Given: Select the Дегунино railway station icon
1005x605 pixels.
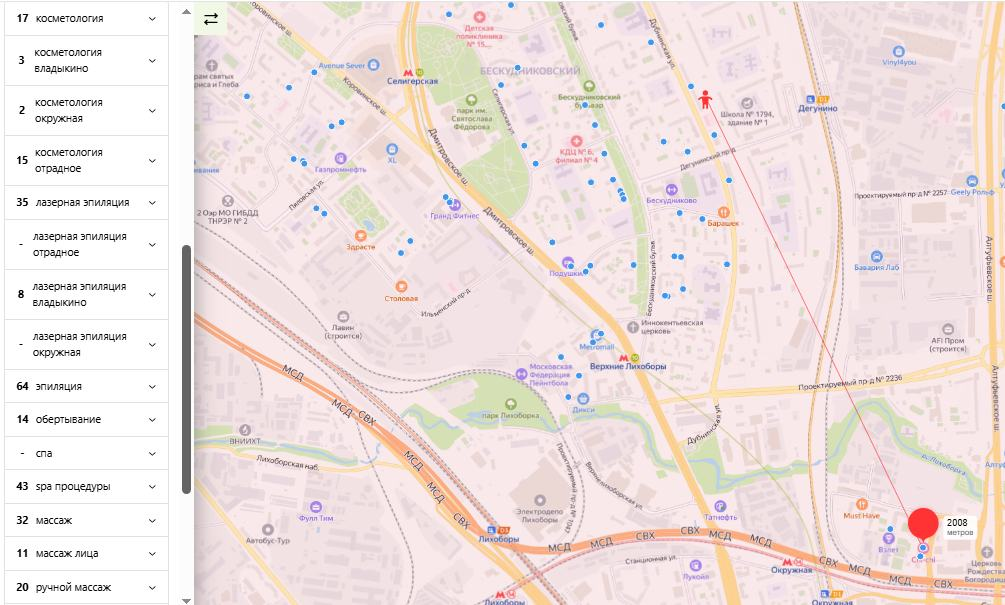Looking at the screenshot, I should click(811, 99).
